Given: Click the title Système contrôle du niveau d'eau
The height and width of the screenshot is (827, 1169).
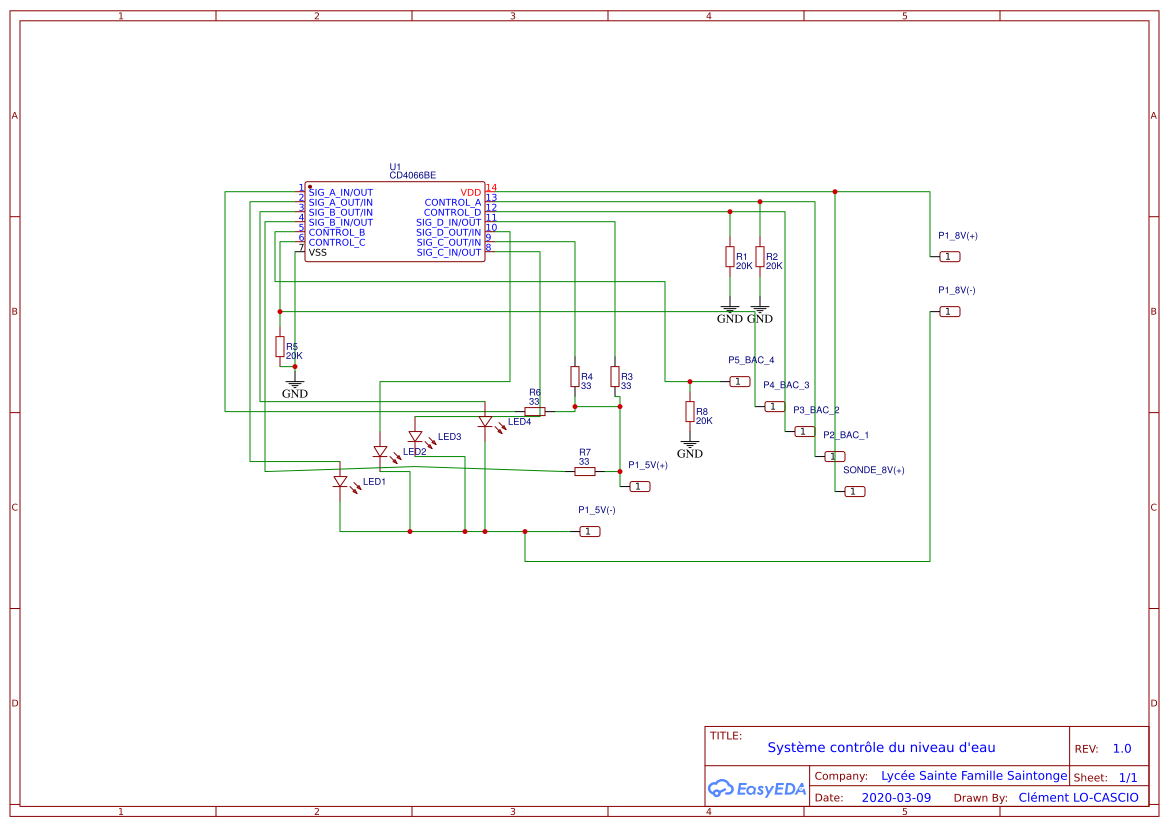Looking at the screenshot, I should pos(882,746).
